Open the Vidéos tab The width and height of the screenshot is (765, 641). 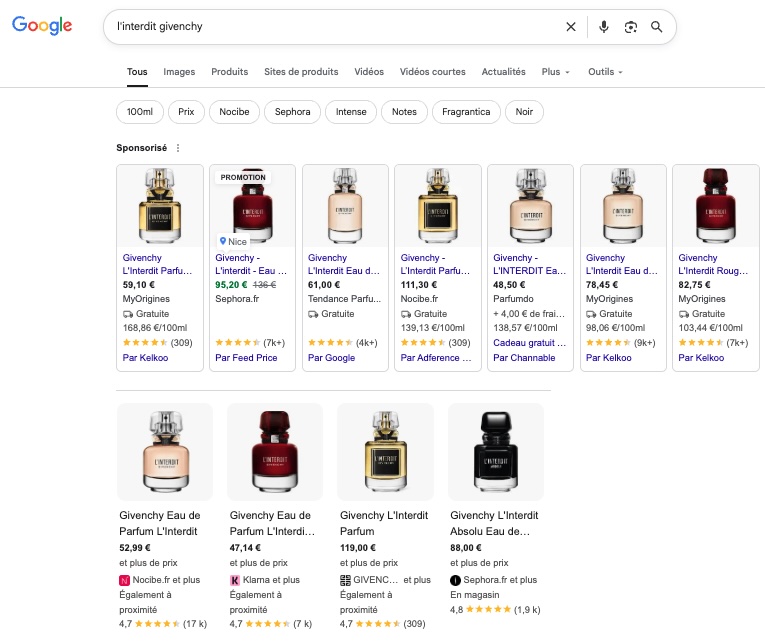pos(369,72)
